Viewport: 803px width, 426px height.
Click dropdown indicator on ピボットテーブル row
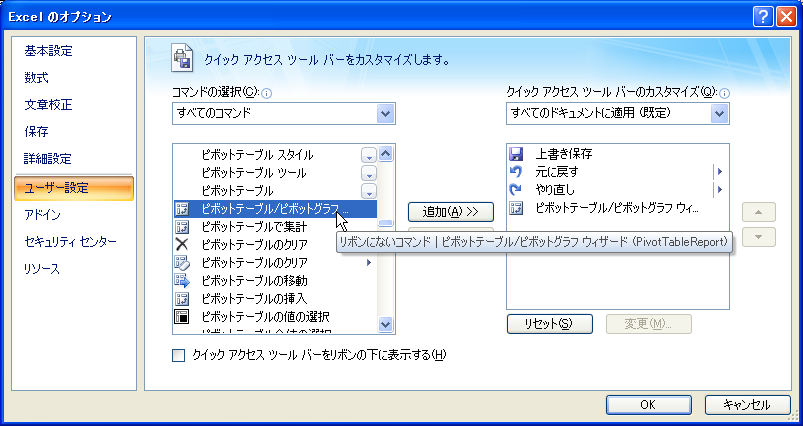[369, 191]
